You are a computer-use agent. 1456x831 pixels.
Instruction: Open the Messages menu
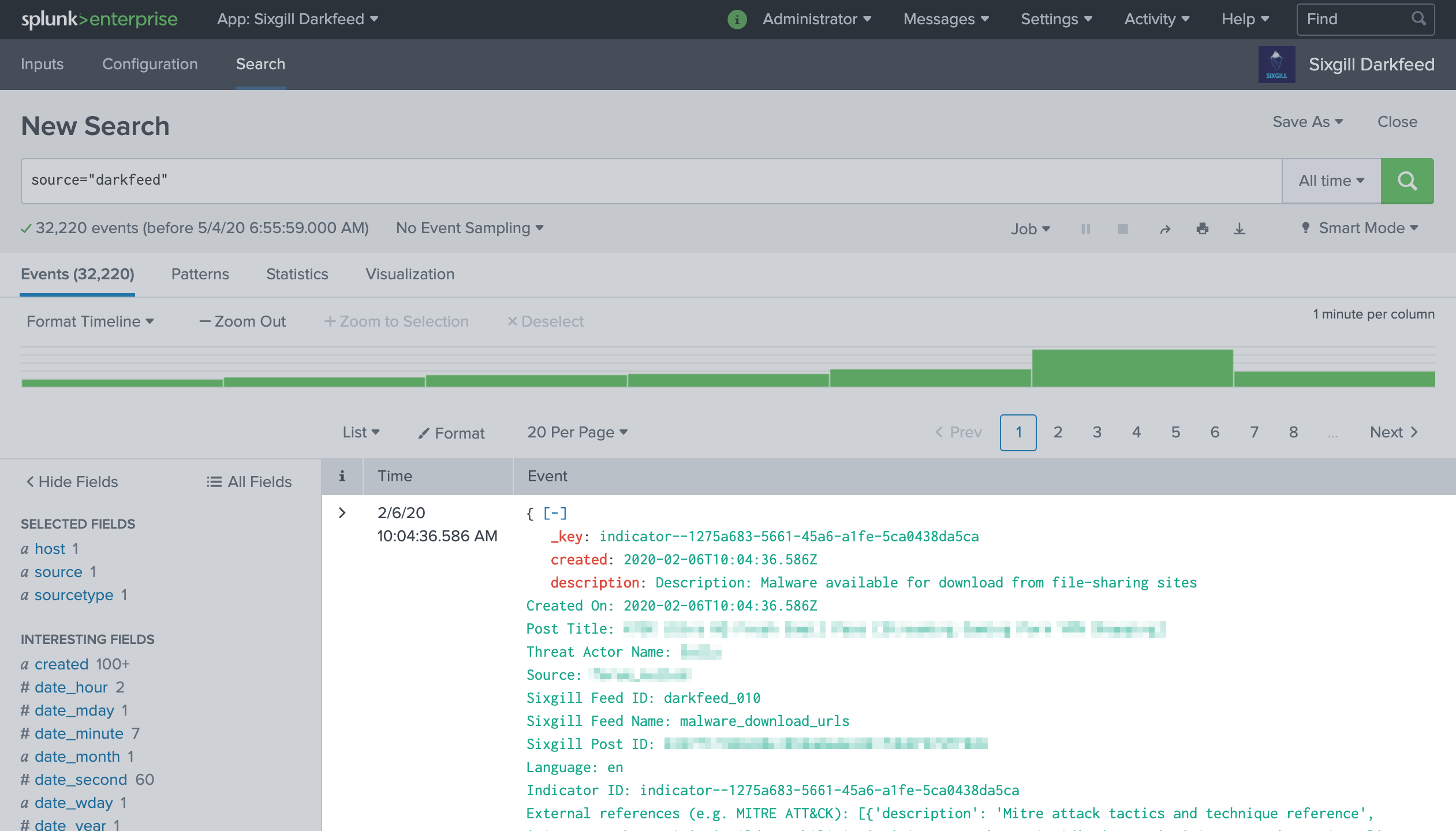[946, 19]
